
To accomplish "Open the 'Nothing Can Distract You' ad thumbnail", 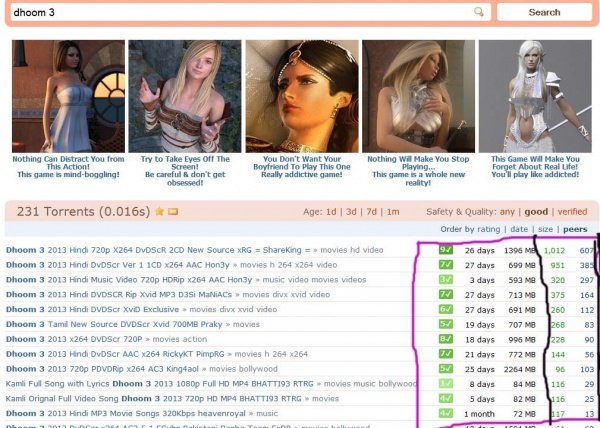I will (x=68, y=96).
